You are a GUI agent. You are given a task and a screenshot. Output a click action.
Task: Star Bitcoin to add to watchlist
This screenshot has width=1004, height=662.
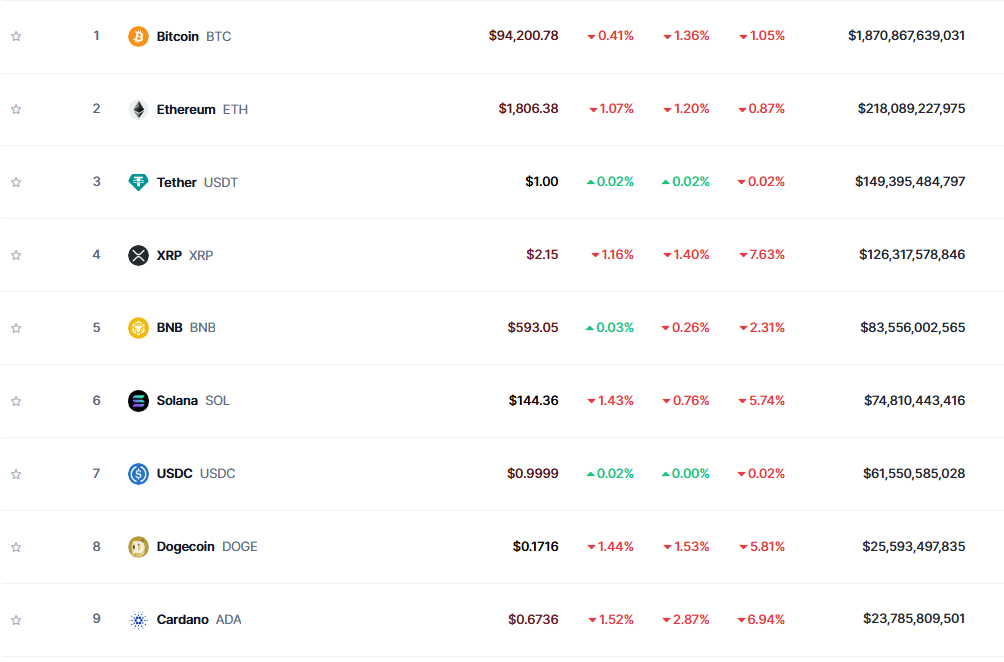[x=16, y=36]
